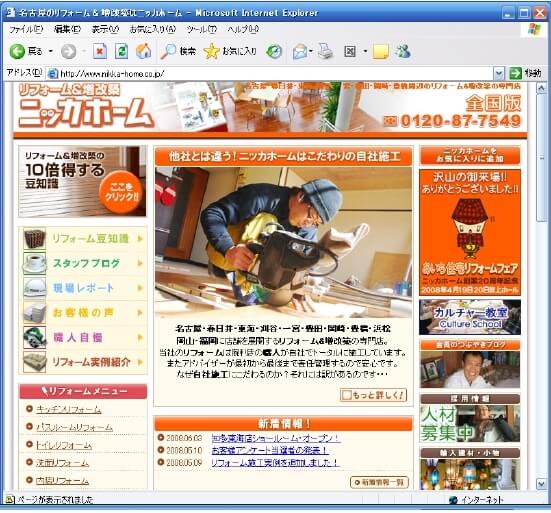Click brick icon beside リフォーム豆知識
Viewport: 551px width, 513px height.
tap(34, 239)
